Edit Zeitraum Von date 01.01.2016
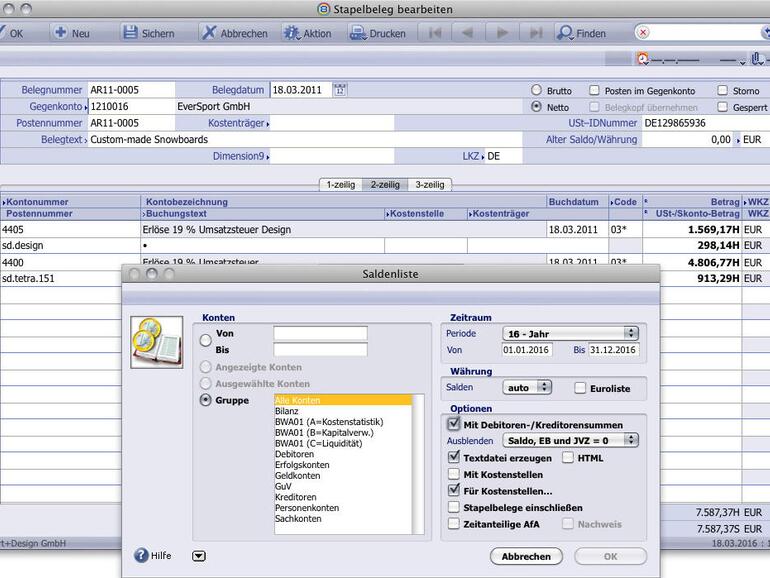This screenshot has height=578, width=770. 527,350
